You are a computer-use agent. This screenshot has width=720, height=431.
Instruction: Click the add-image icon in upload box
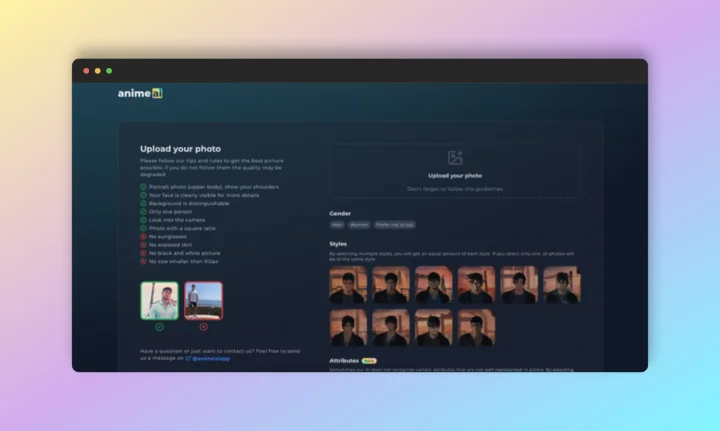pyautogui.click(x=455, y=157)
